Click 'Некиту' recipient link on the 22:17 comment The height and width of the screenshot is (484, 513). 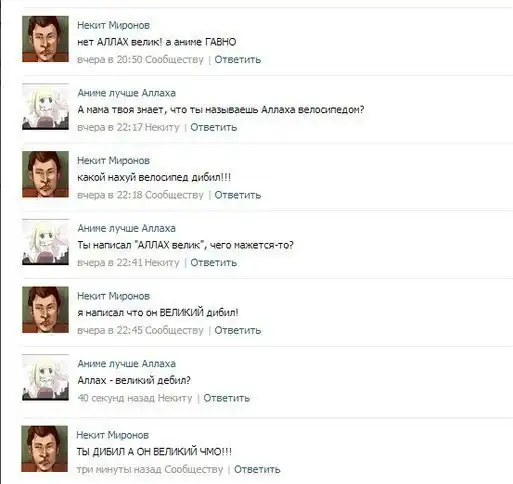click(x=162, y=127)
